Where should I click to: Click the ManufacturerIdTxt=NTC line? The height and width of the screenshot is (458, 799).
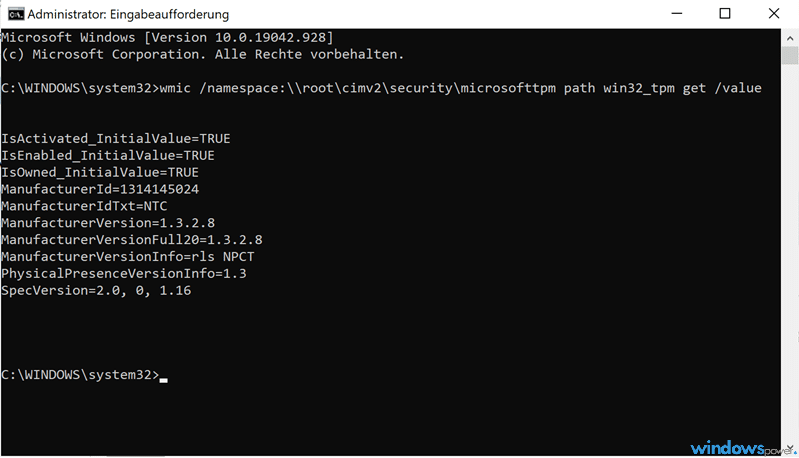click(x=84, y=206)
